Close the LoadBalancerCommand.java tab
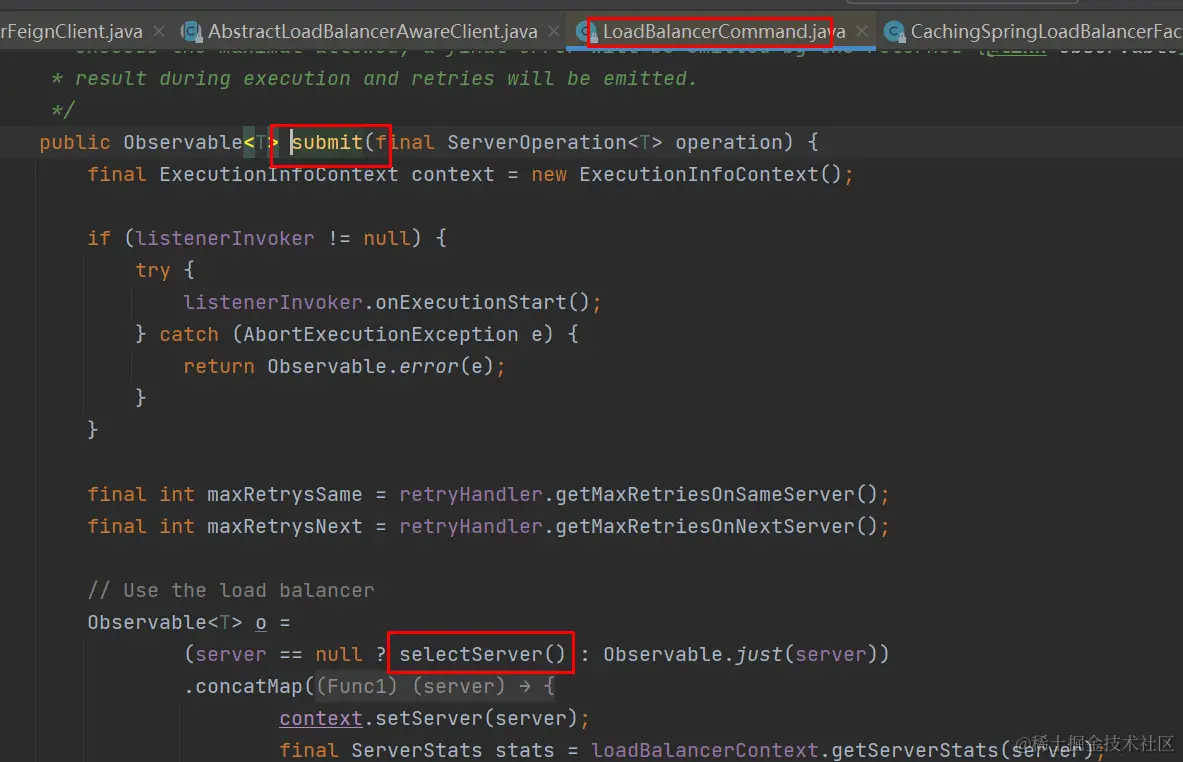This screenshot has height=762, width=1183. point(862,31)
